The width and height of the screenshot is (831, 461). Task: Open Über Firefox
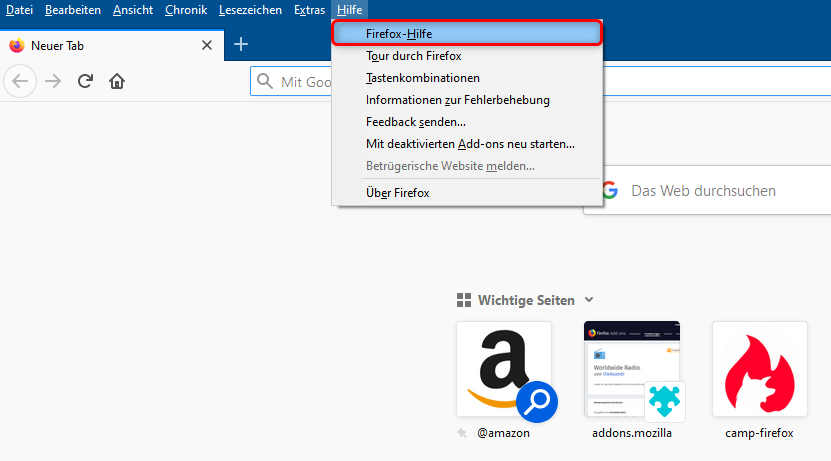[467, 193]
